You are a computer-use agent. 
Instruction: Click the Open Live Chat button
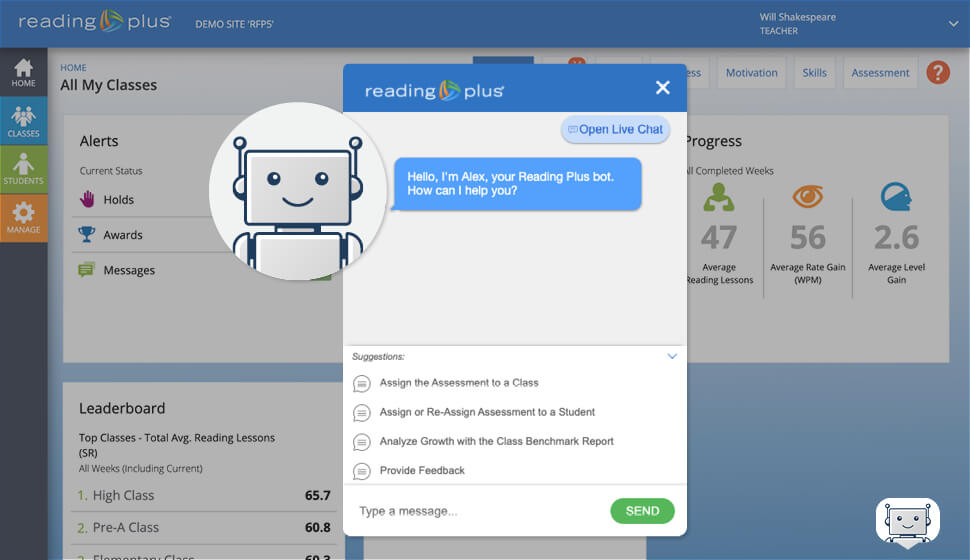pyautogui.click(x=616, y=129)
